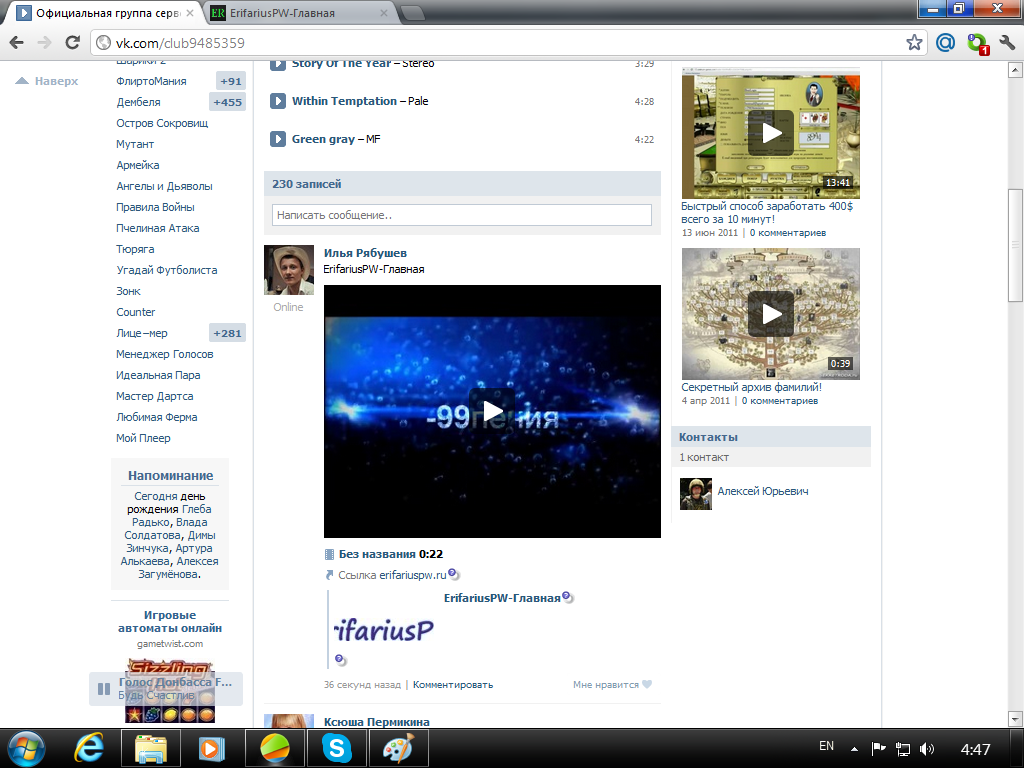Open the Мой Плеер app link
Image resolution: width=1024 pixels, height=768 pixels.
(x=143, y=438)
